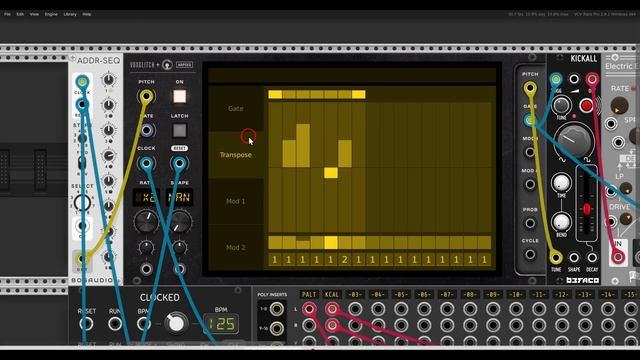Screen dimensions: 640x360
Task: Click the -05- channel label on mixer
Action: click(x=401, y=294)
